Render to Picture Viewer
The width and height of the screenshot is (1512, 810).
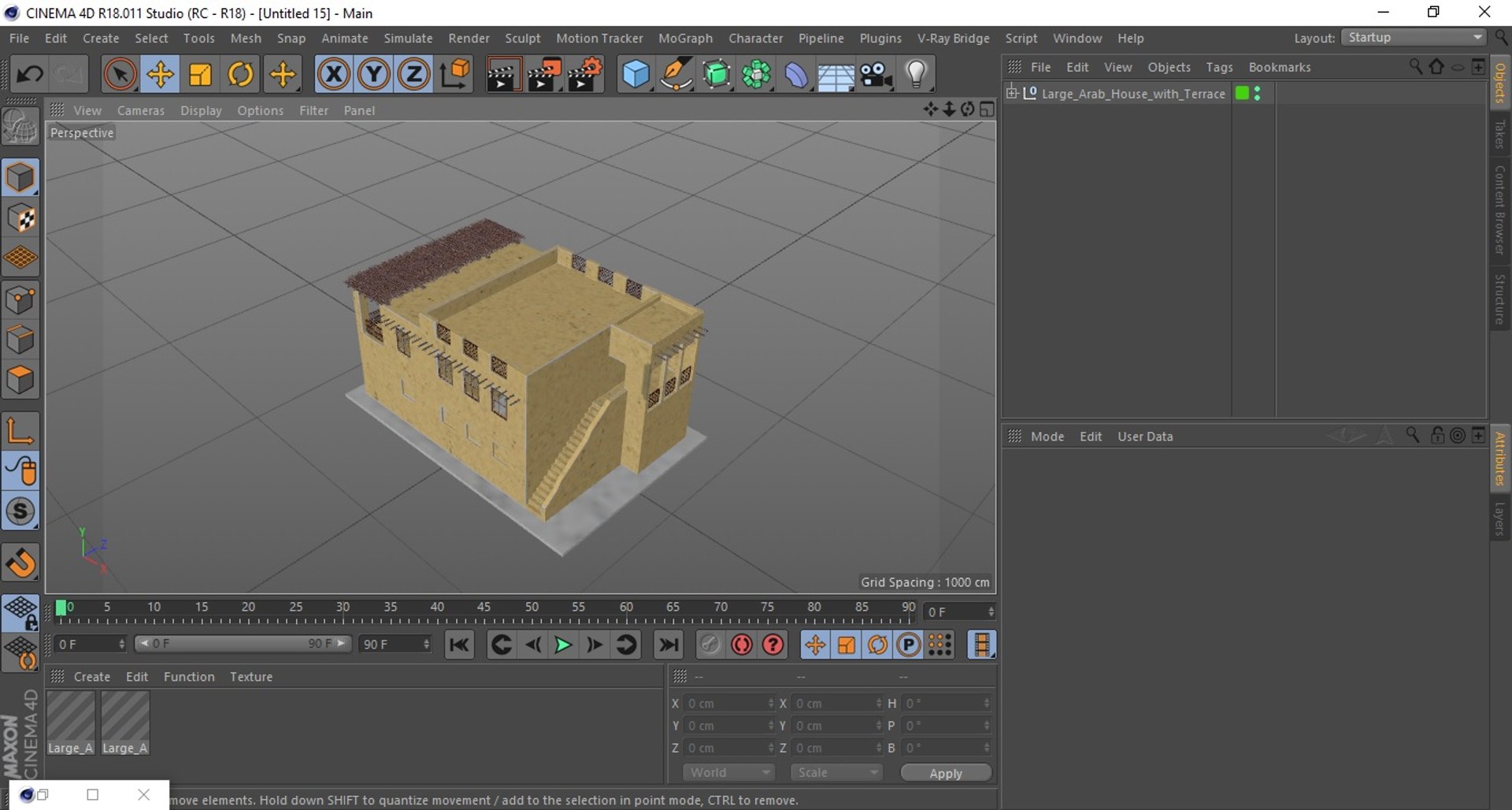pos(544,74)
